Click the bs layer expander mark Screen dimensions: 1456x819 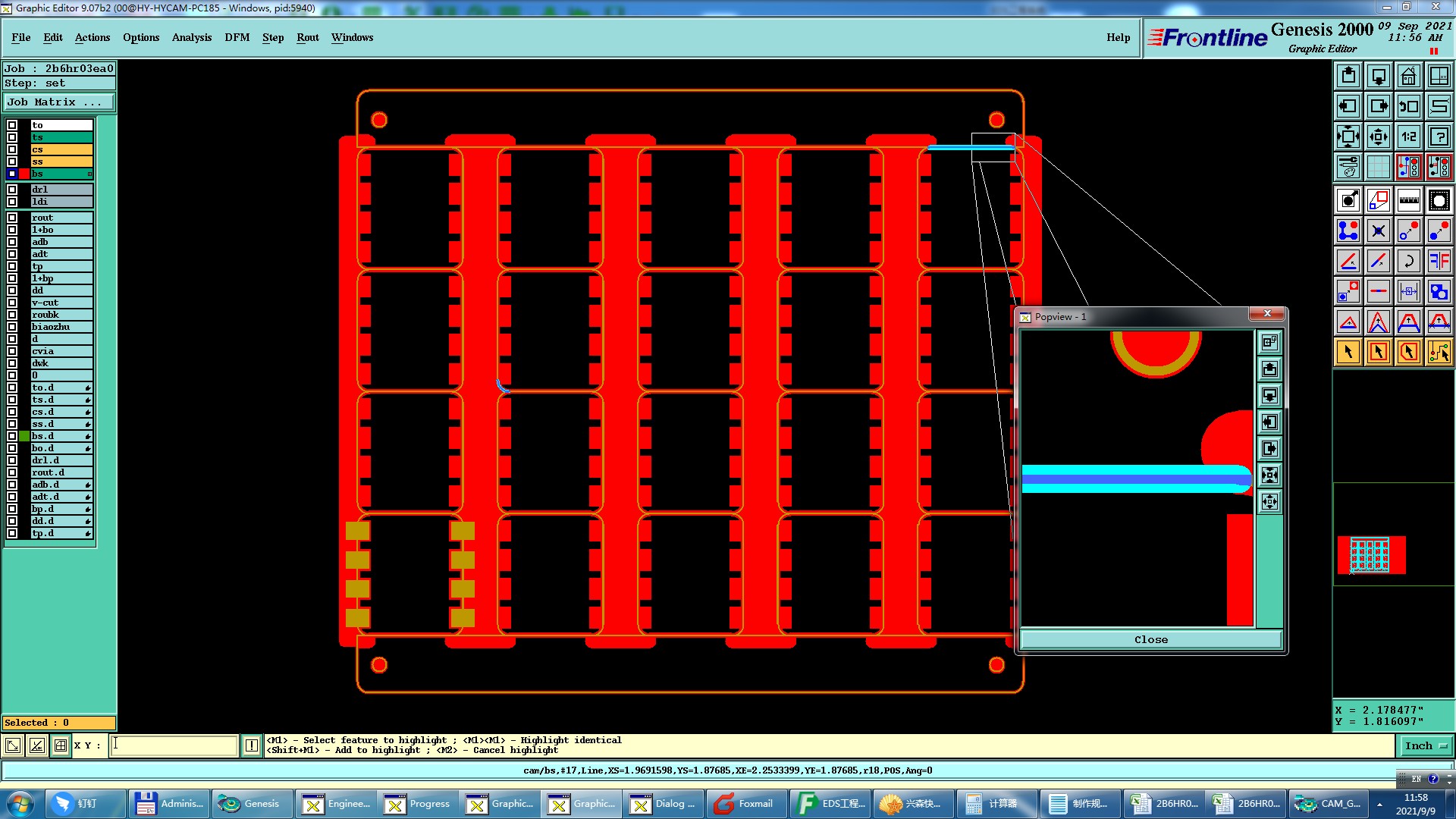[89, 174]
